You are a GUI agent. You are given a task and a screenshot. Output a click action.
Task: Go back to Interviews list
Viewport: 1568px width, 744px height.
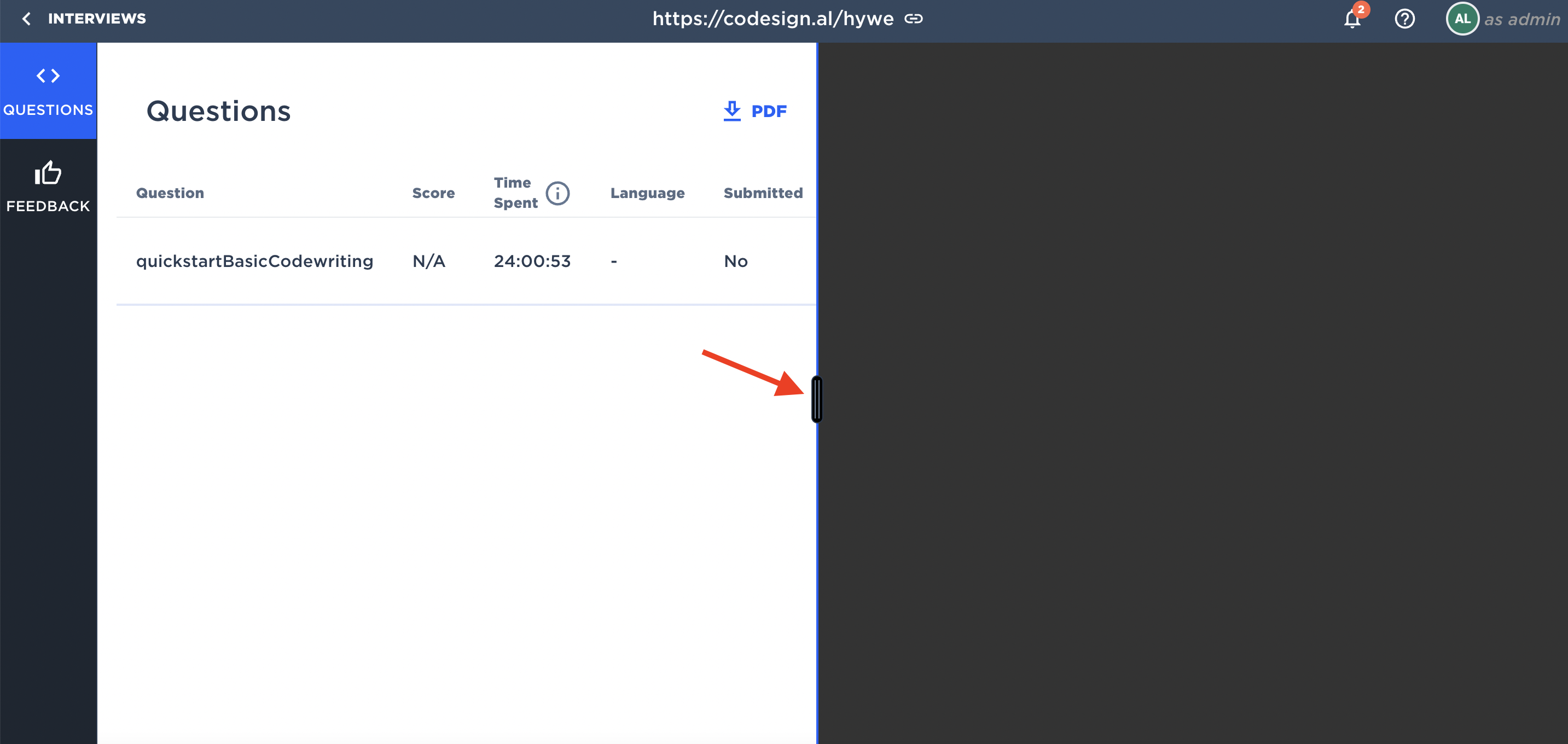(83, 19)
